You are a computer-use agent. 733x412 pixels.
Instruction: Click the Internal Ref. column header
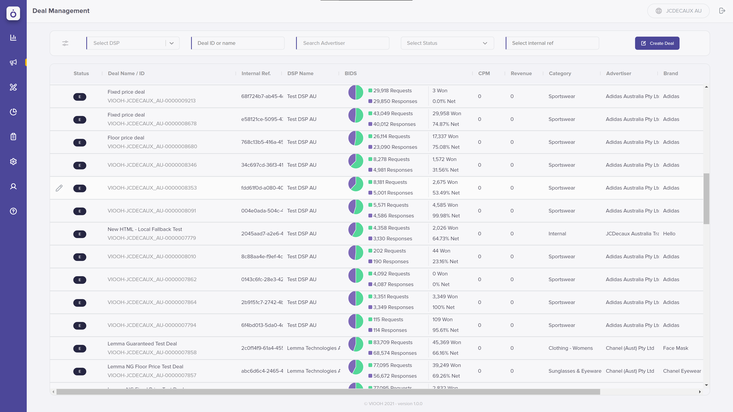coord(256,73)
